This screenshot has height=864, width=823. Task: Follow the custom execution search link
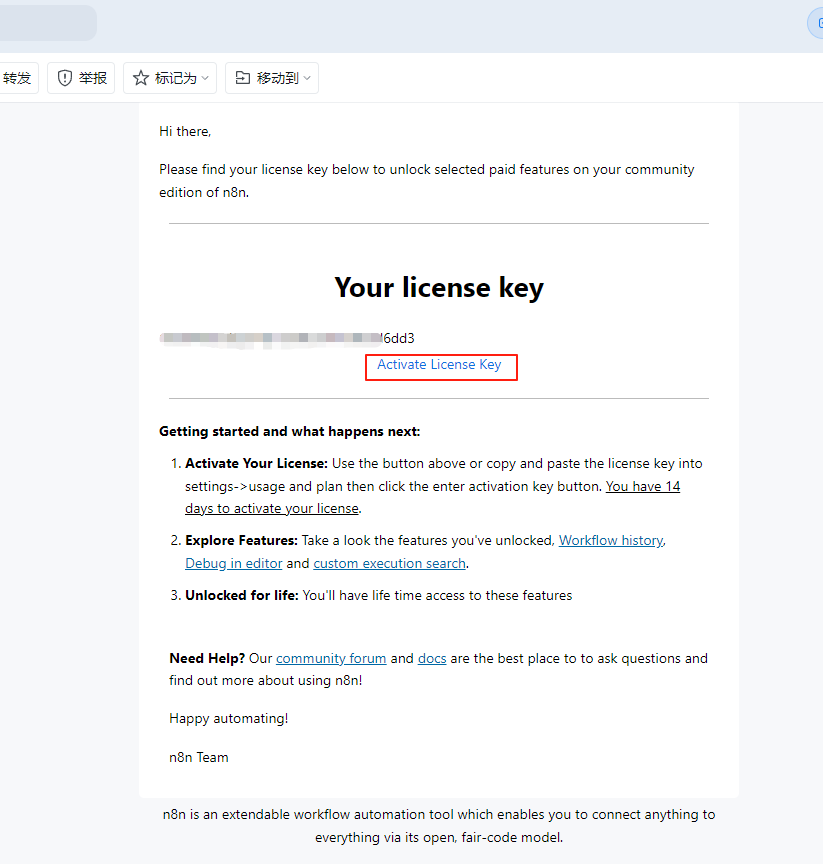click(389, 563)
